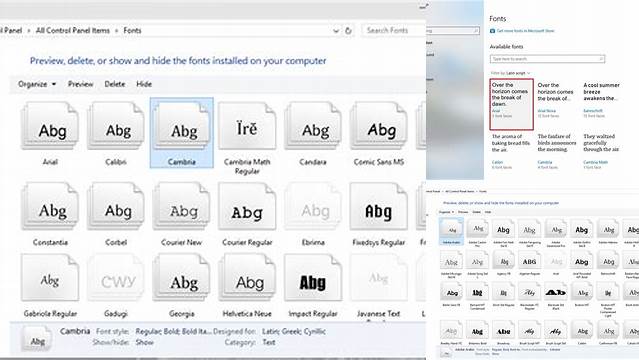Click the Settings sidebar search box
This screenshot has width=639, height=360.
pos(453,31)
